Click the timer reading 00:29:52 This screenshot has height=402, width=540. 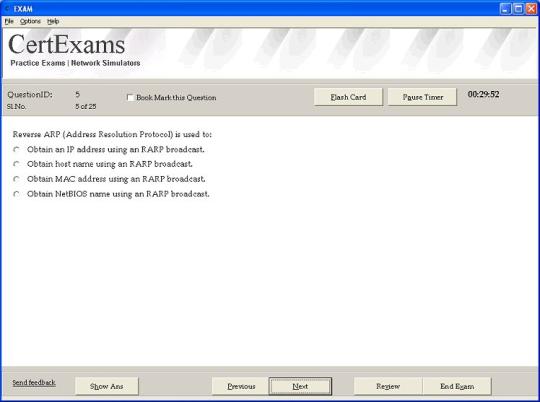483,94
